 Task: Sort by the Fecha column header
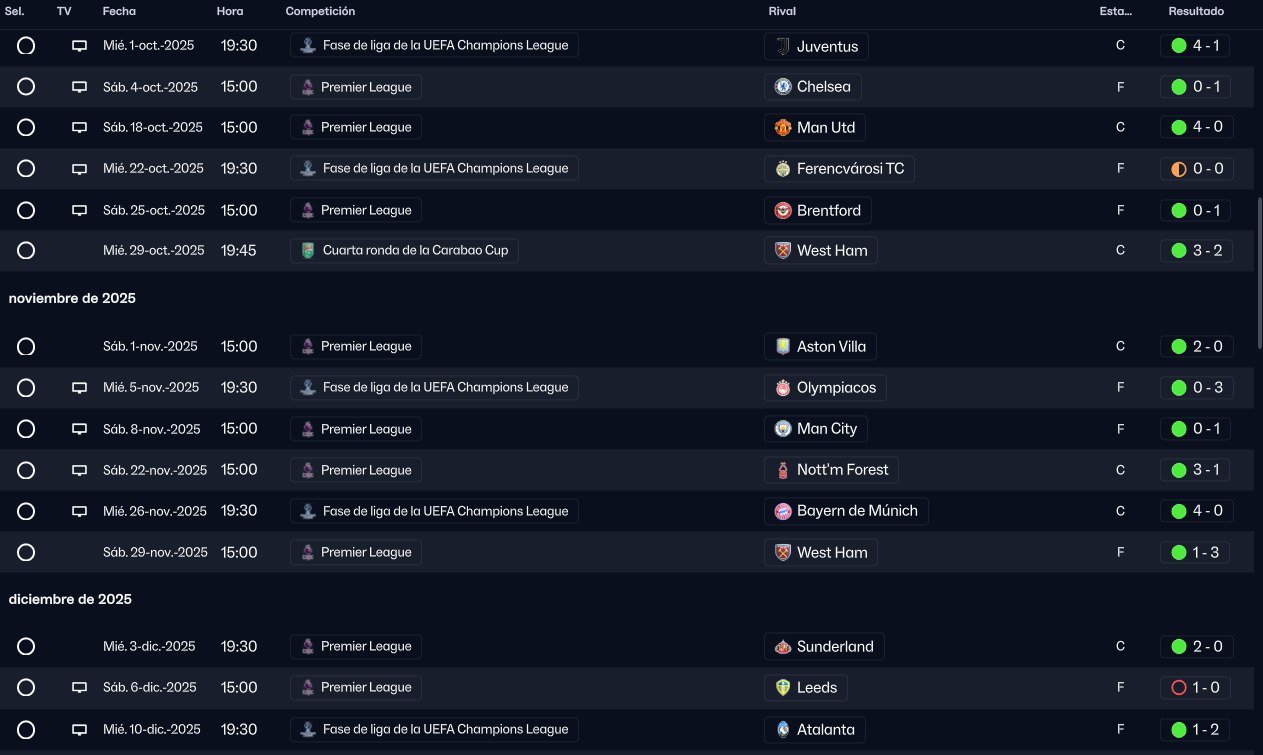tap(119, 11)
